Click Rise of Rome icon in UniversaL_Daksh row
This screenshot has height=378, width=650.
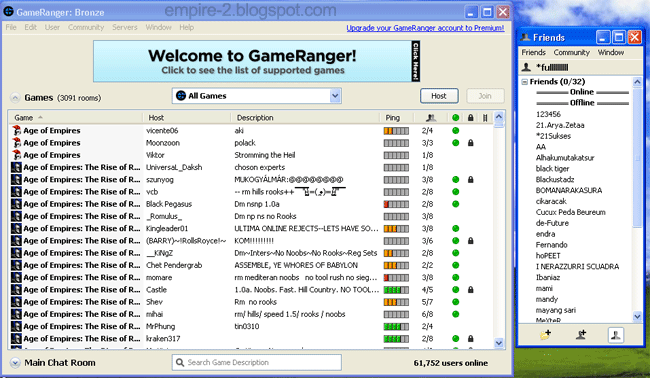tap(16, 167)
